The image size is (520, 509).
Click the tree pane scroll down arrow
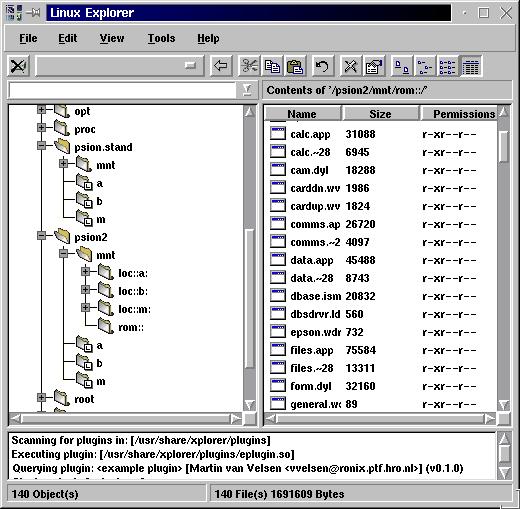pyautogui.click(x=249, y=405)
